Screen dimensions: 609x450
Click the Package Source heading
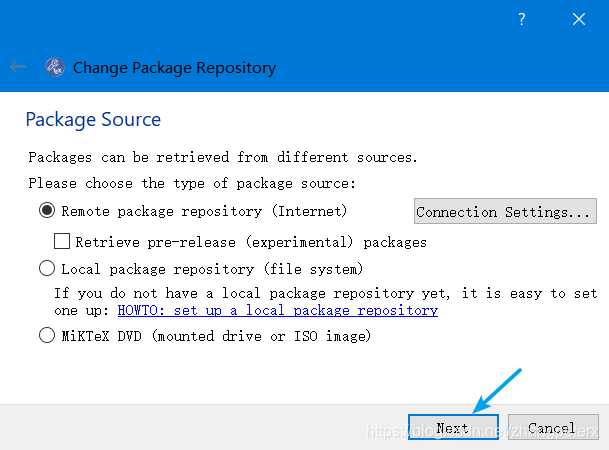[93, 119]
